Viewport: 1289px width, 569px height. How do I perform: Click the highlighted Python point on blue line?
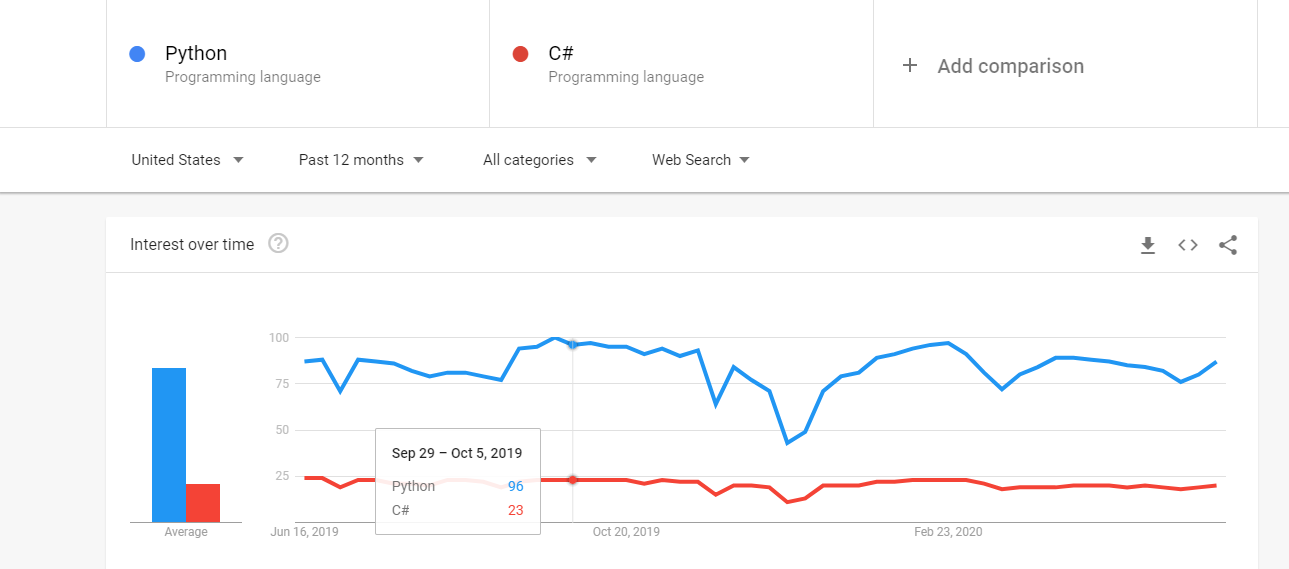pos(572,344)
